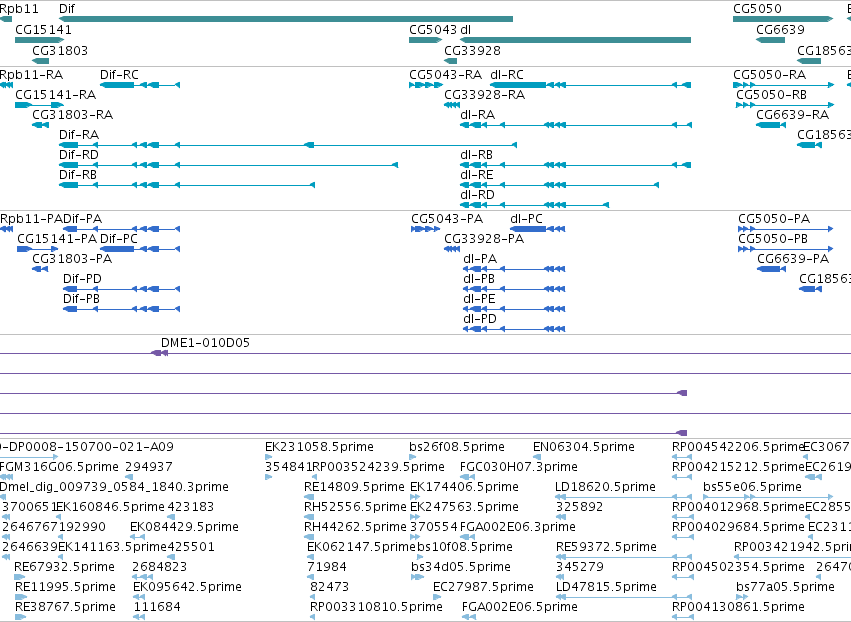Select the dl-PA protein label

click(480, 259)
